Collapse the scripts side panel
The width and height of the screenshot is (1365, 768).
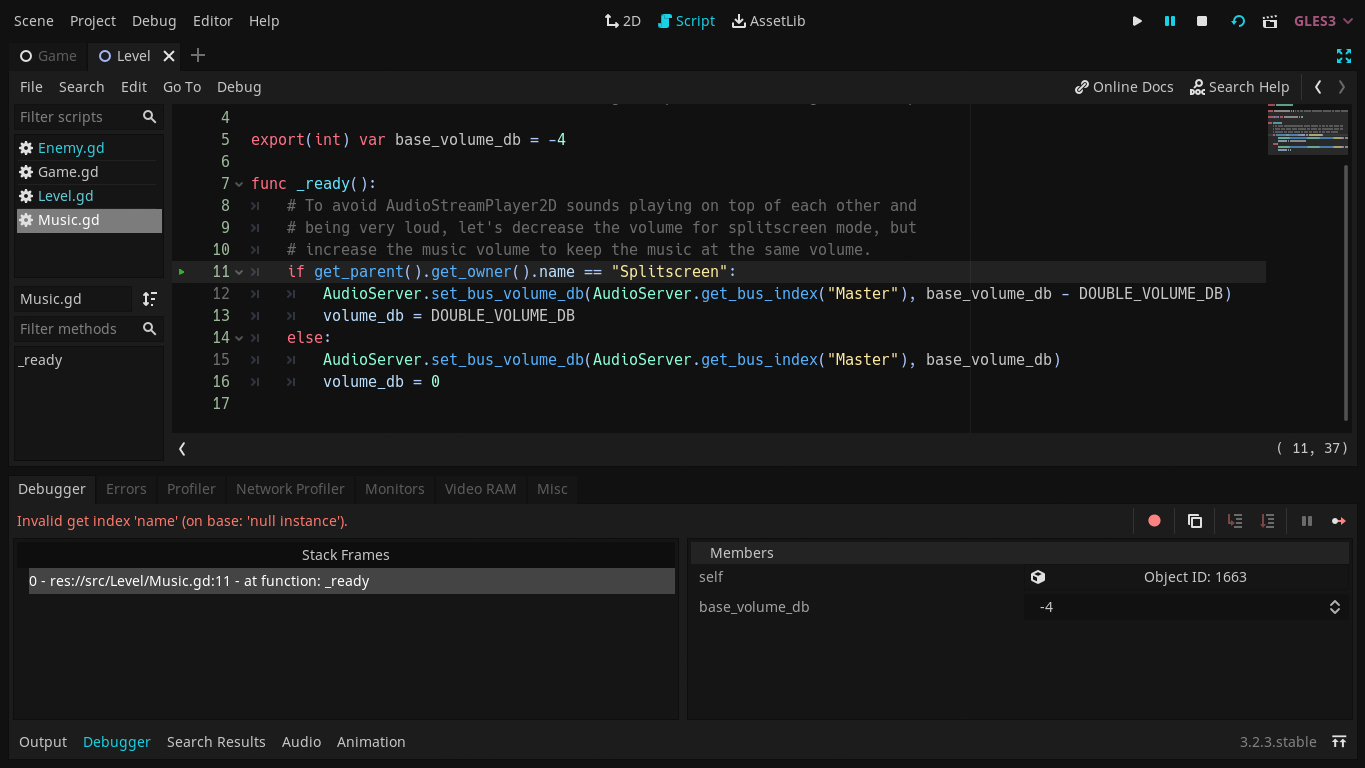click(182, 449)
